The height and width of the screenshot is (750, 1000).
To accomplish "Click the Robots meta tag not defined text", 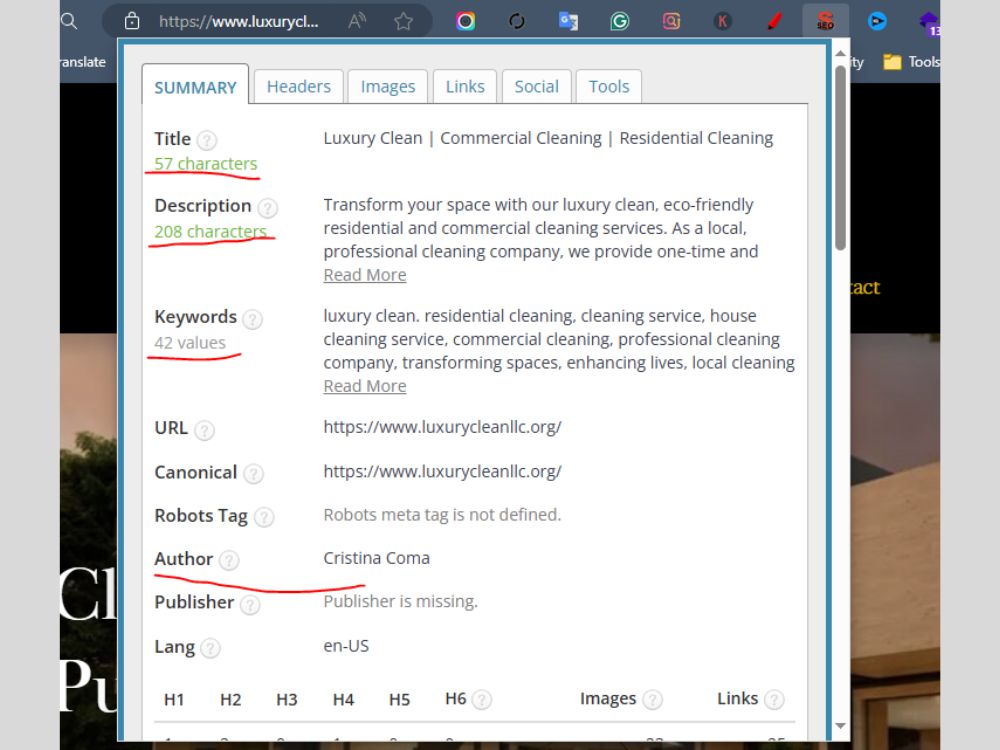I will (442, 515).
